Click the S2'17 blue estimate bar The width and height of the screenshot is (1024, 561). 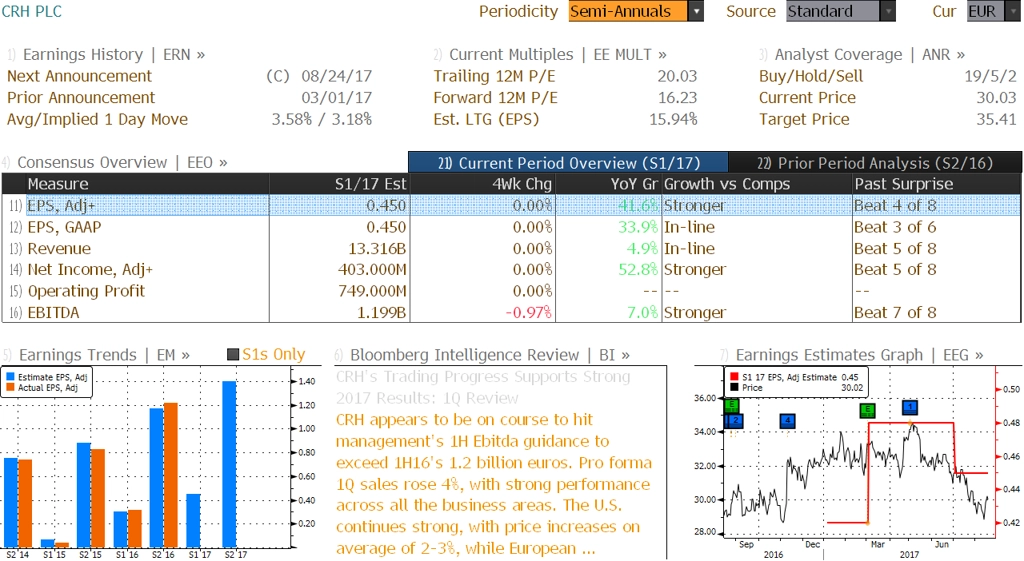tap(229, 464)
